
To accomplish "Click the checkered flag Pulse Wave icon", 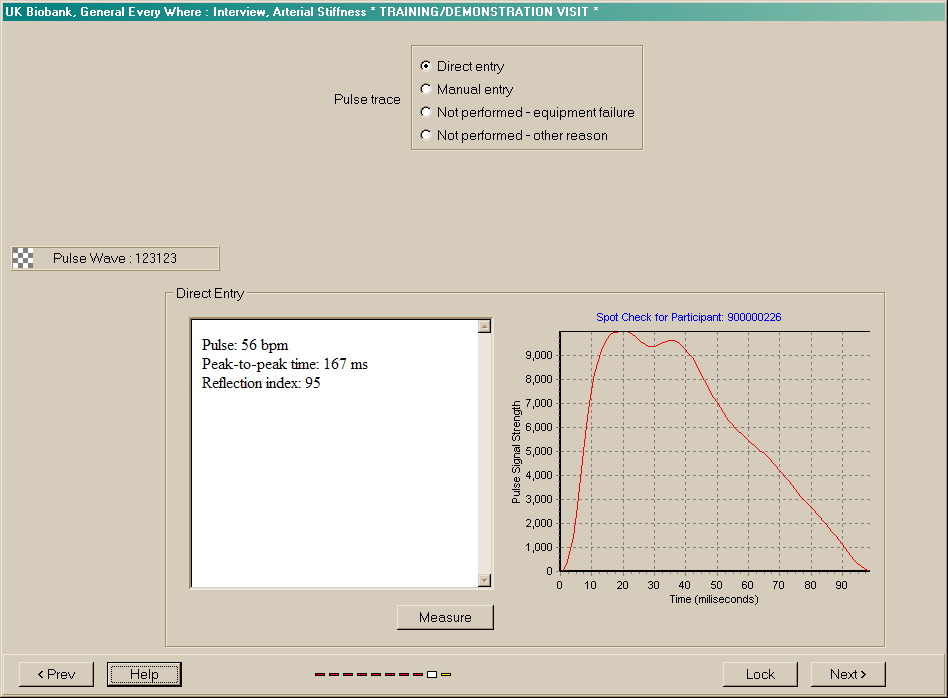I will click(23, 258).
